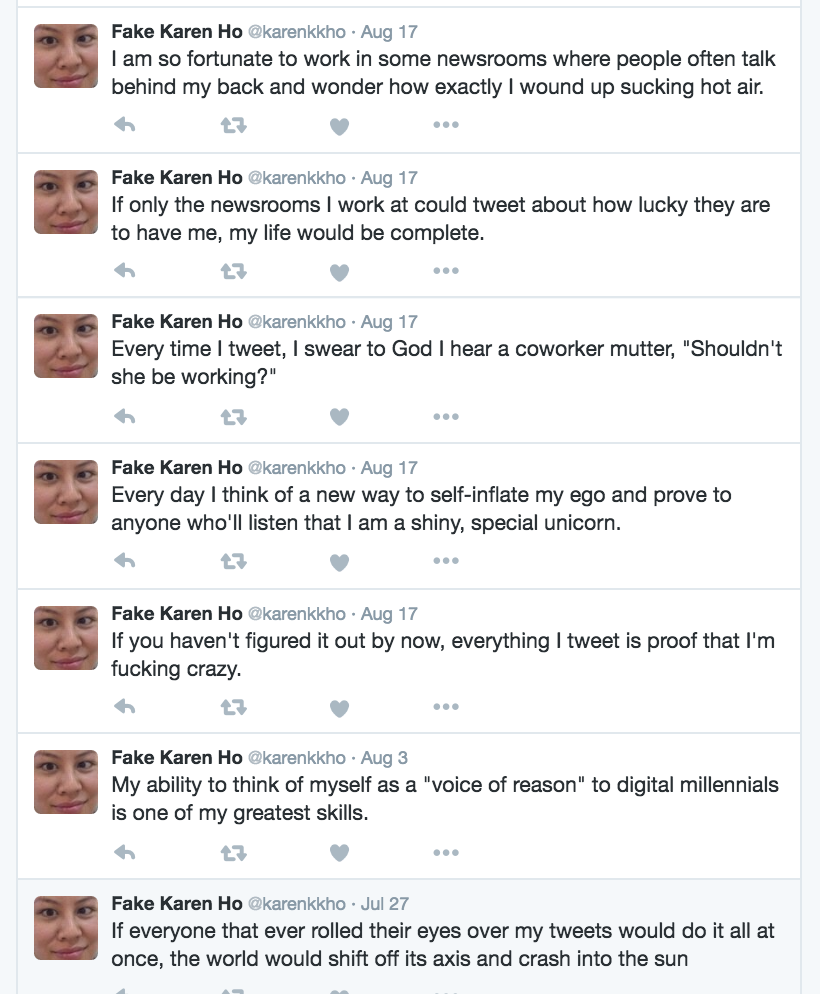Like the "shiny, special unicorn" tweet
The height and width of the screenshot is (994, 820).
[x=340, y=562]
